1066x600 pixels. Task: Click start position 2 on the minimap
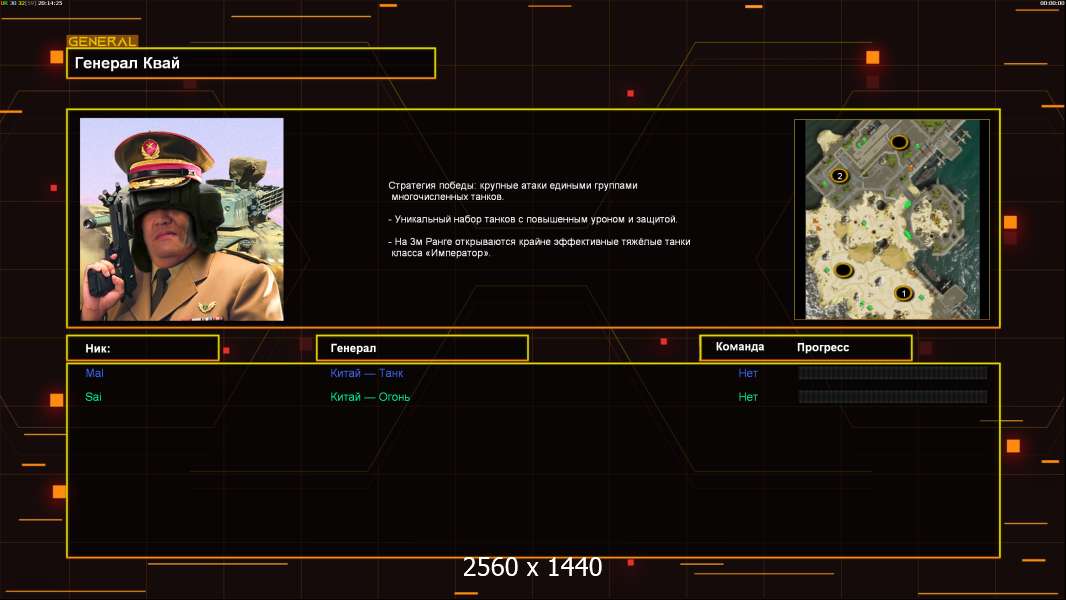[839, 176]
